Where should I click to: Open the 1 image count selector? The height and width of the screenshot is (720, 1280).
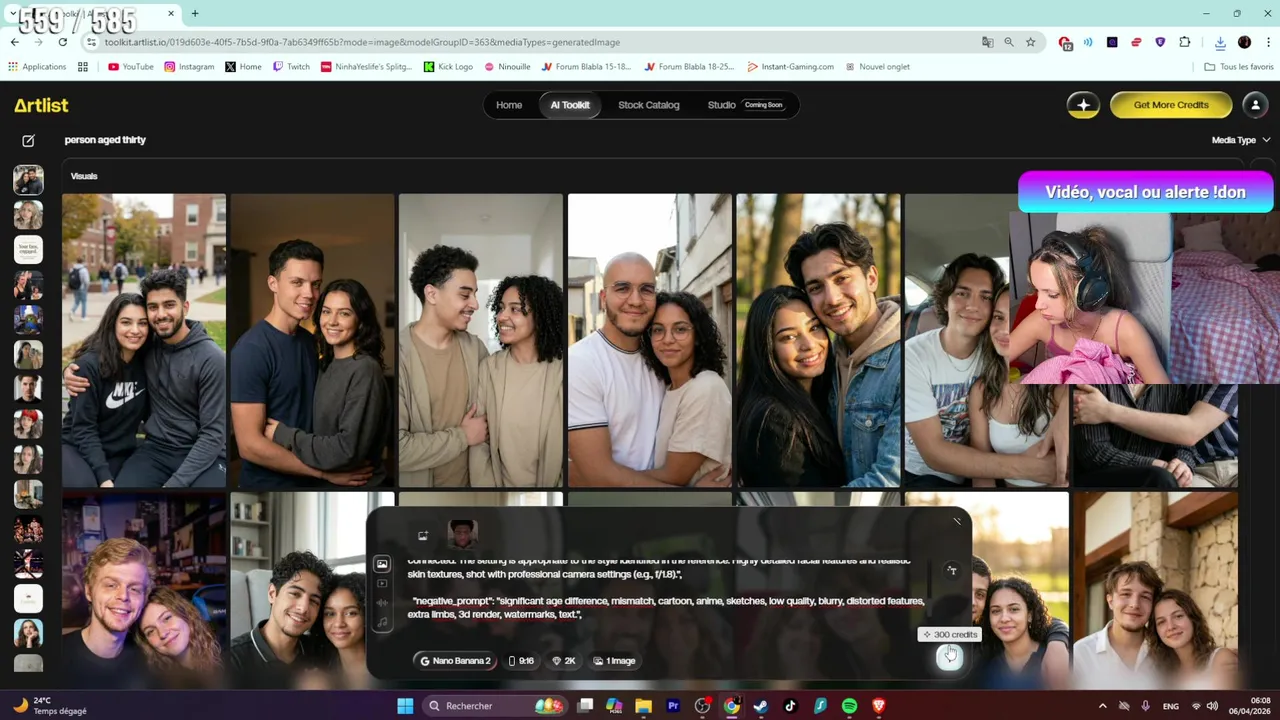pyautogui.click(x=615, y=661)
